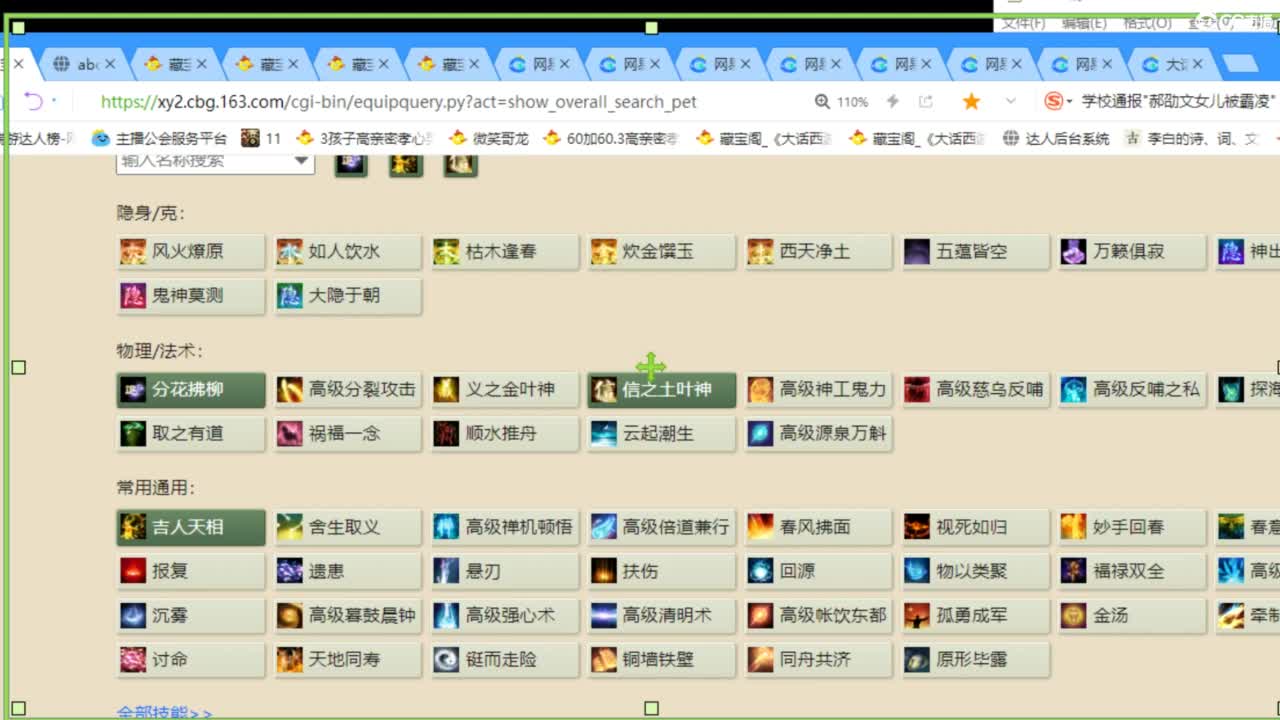This screenshot has height=720, width=1280.
Task: Click the 妙手回春 skill icon
Action: coord(1074,527)
